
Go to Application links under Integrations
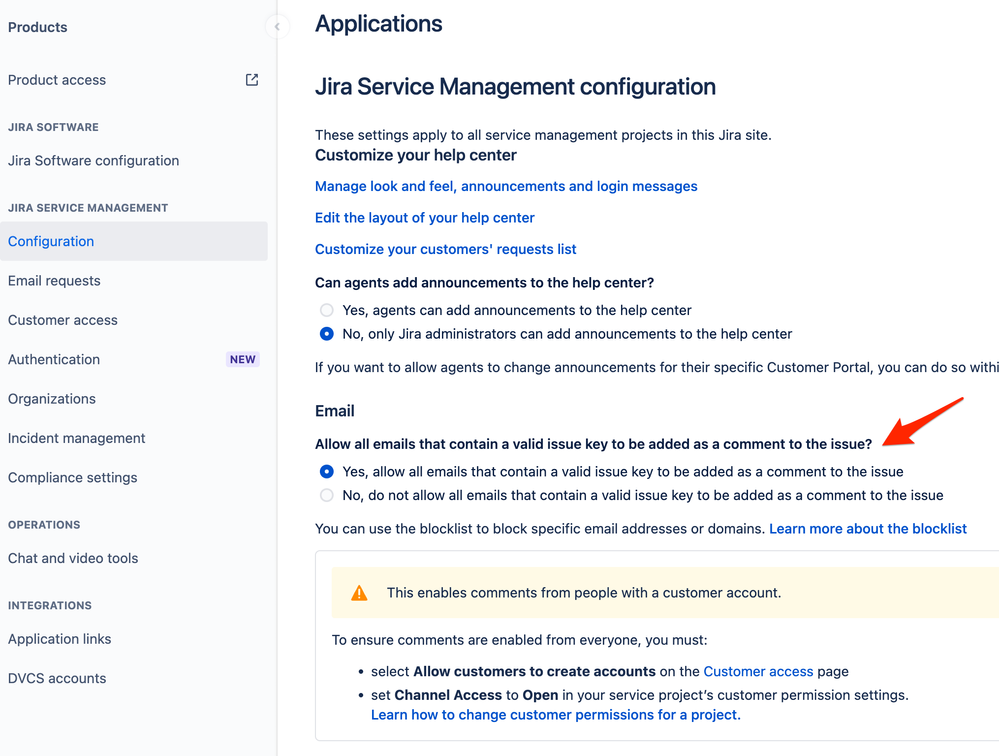coord(60,639)
